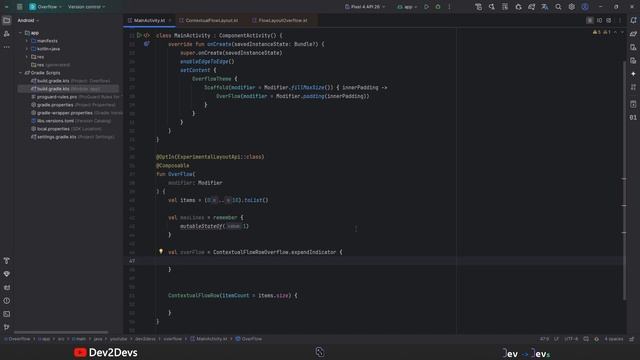The height and width of the screenshot is (360, 640).
Task: Click the project panel horizontal scrollbar
Action: coord(61,332)
